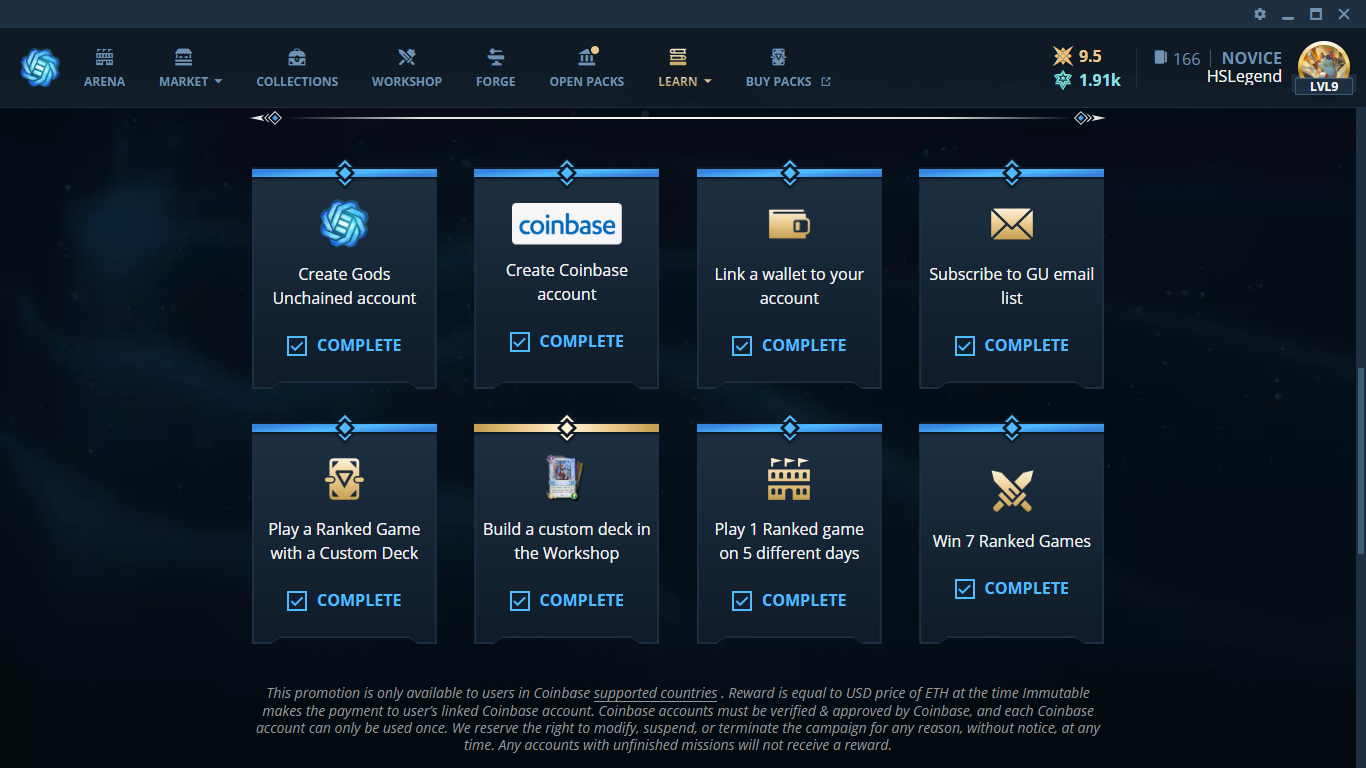The image size is (1366, 768).
Task: Click the Market stall icon
Action: pos(183,57)
